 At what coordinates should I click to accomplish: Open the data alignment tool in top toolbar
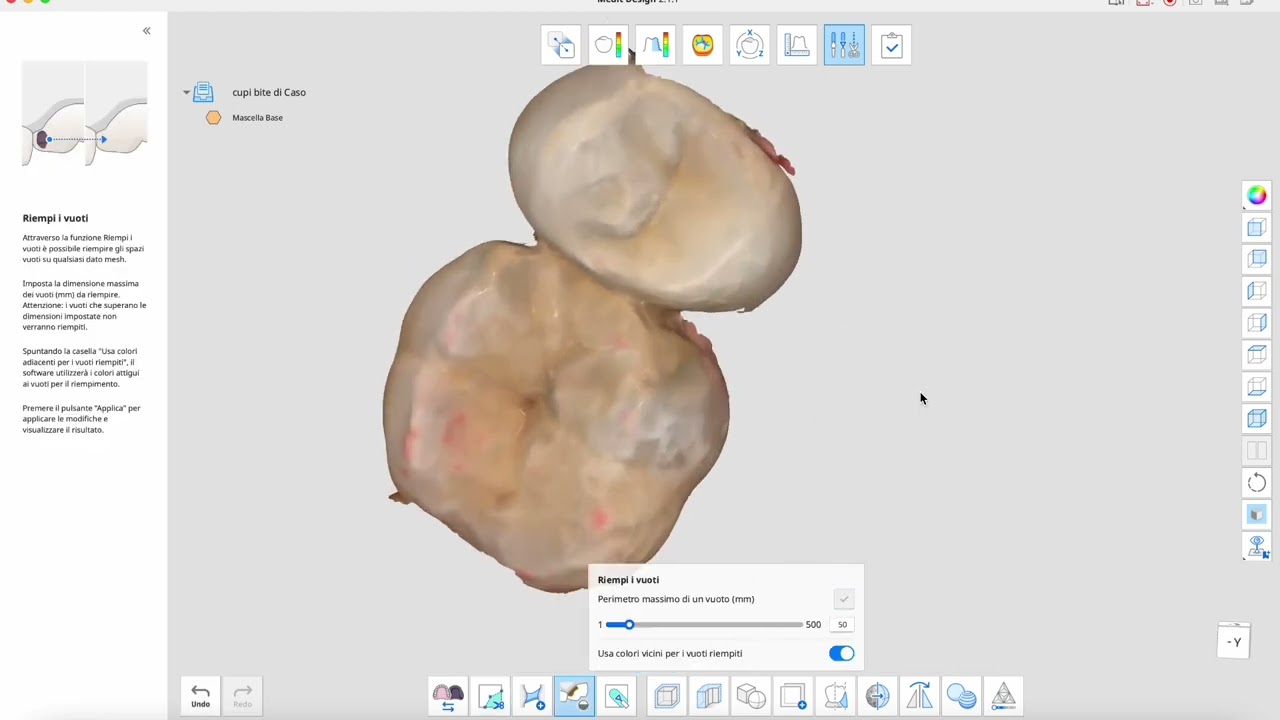pos(561,45)
